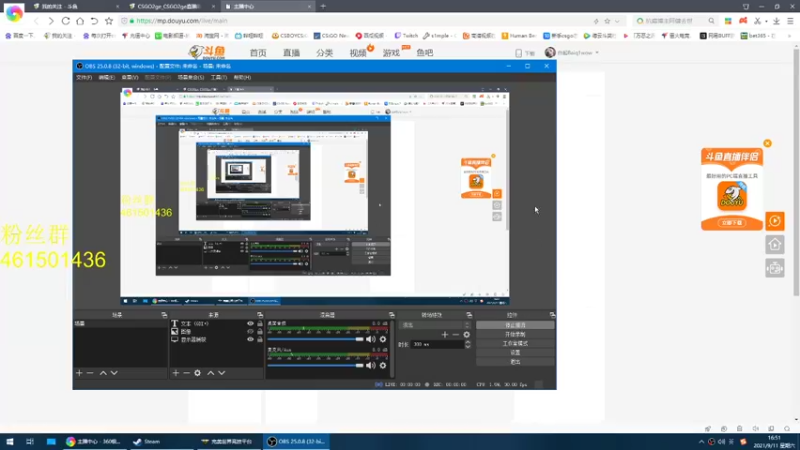Open Douyu 分类 navigation link
800x450 pixels.
pos(324,53)
